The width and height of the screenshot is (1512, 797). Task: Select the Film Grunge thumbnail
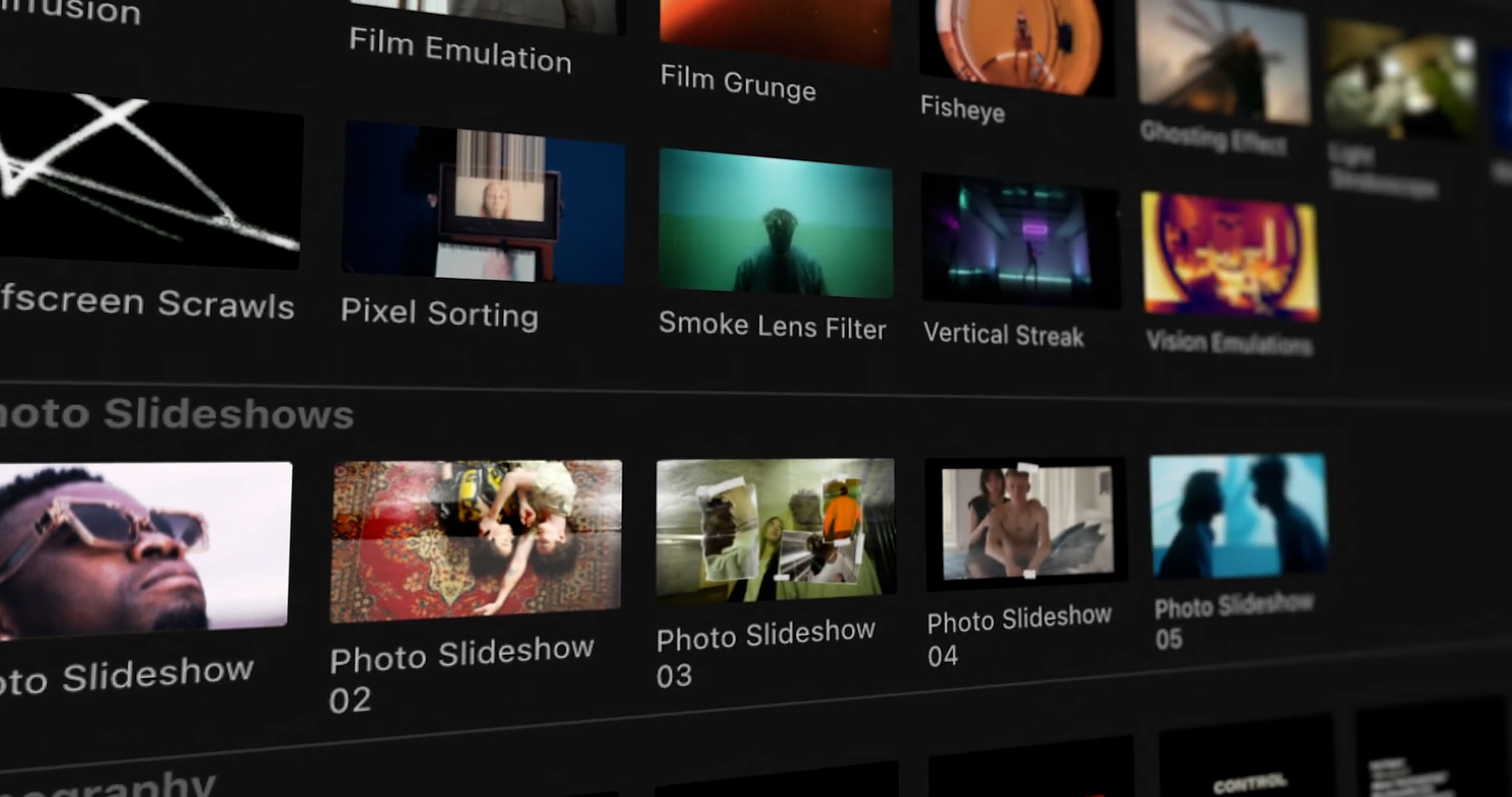click(775, 28)
